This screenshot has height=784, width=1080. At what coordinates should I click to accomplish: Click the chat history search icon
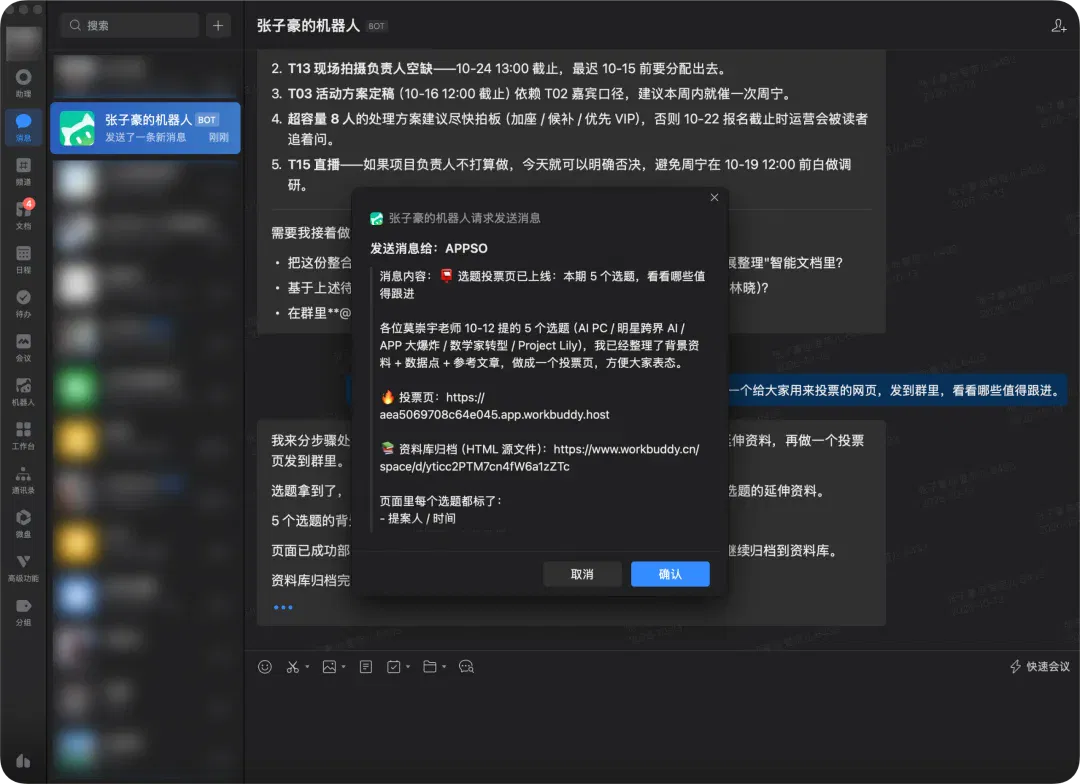(466, 666)
